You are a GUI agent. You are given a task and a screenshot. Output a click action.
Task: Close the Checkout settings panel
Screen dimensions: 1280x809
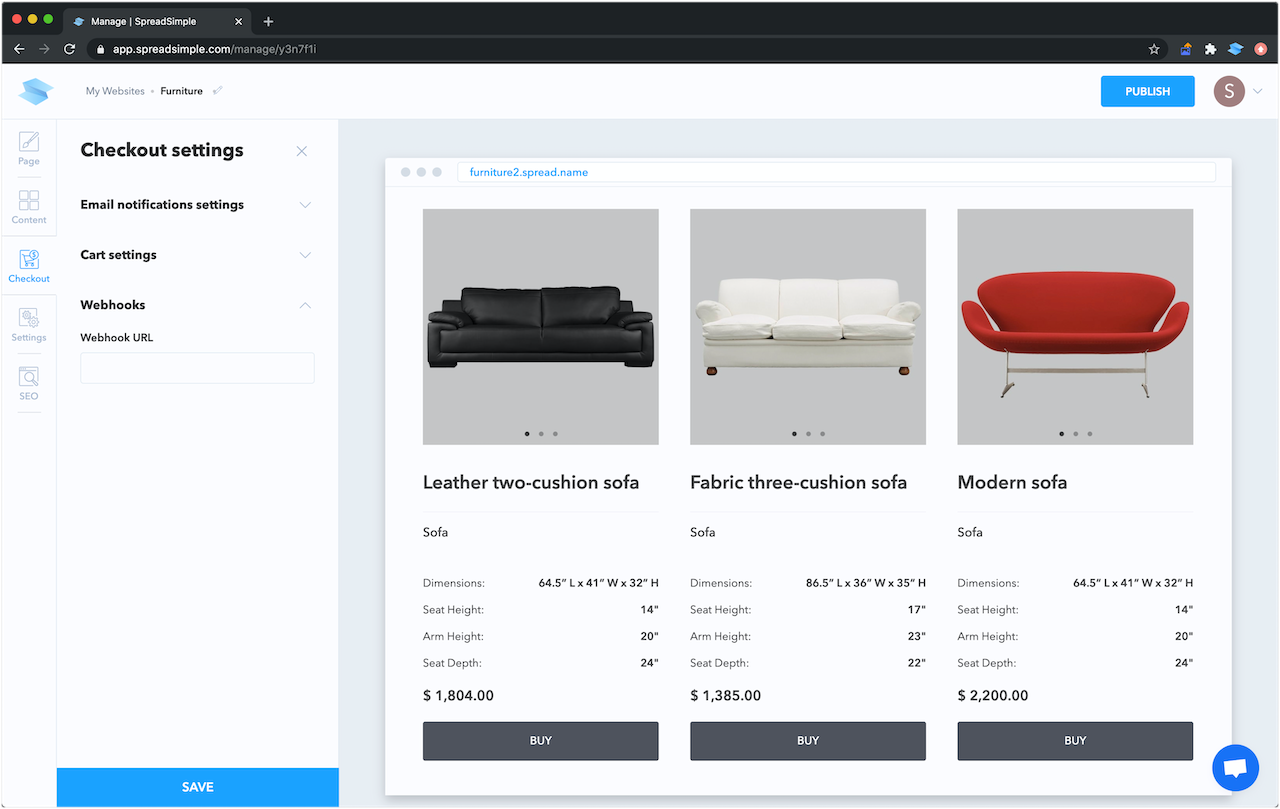tap(302, 151)
